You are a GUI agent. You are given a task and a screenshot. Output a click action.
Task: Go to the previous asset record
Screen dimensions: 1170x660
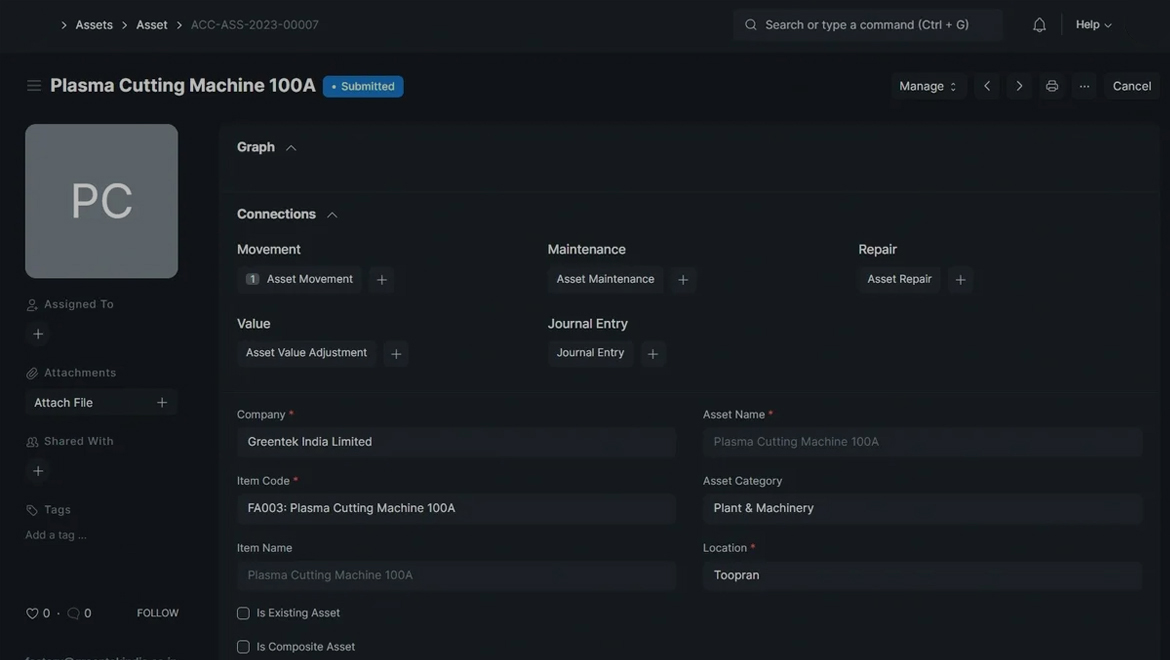click(x=987, y=86)
